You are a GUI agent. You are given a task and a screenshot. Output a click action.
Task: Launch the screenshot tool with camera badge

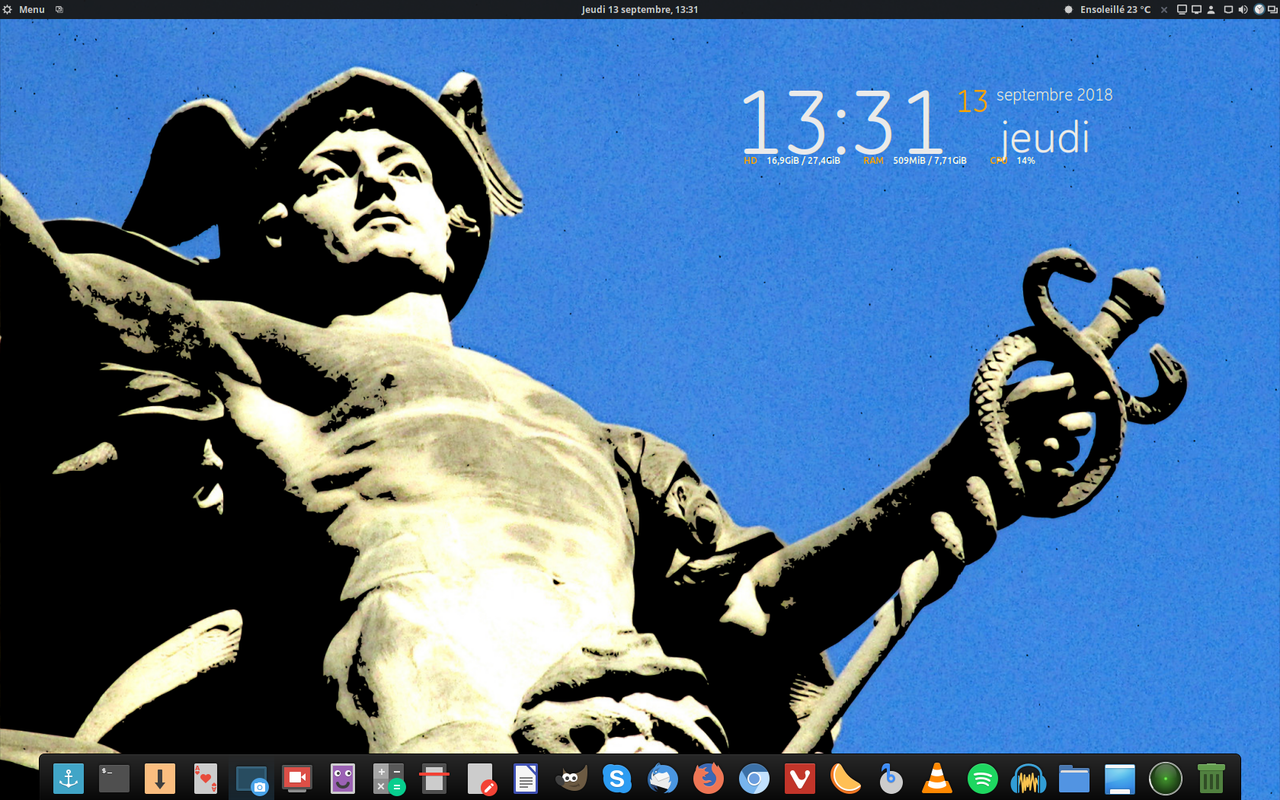251,778
